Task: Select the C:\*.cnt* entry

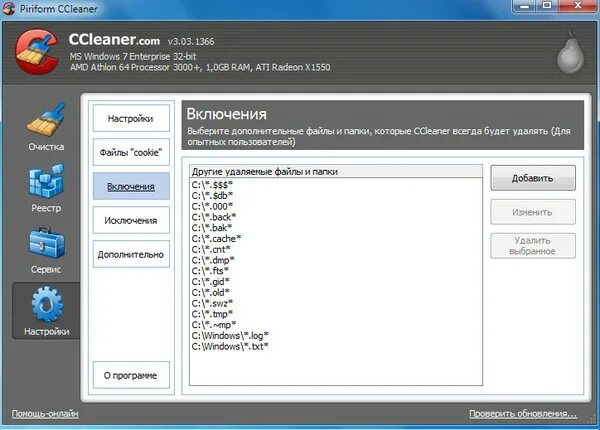Action: pyautogui.click(x=211, y=249)
